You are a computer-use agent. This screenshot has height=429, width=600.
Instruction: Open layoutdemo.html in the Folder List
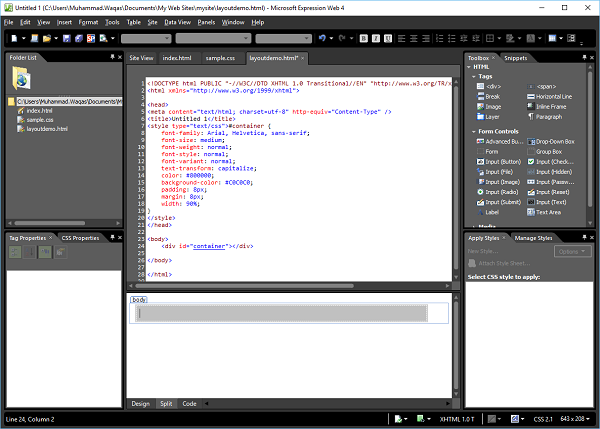(46, 129)
